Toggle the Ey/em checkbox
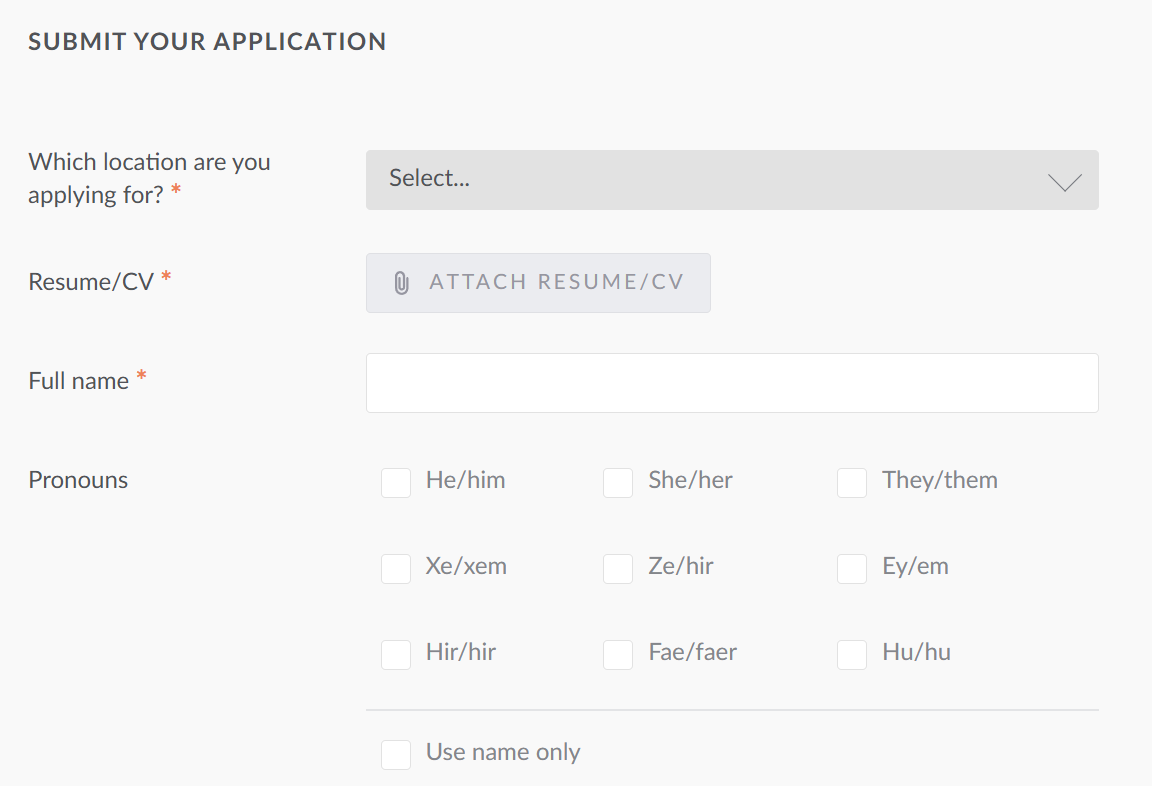 tap(852, 569)
